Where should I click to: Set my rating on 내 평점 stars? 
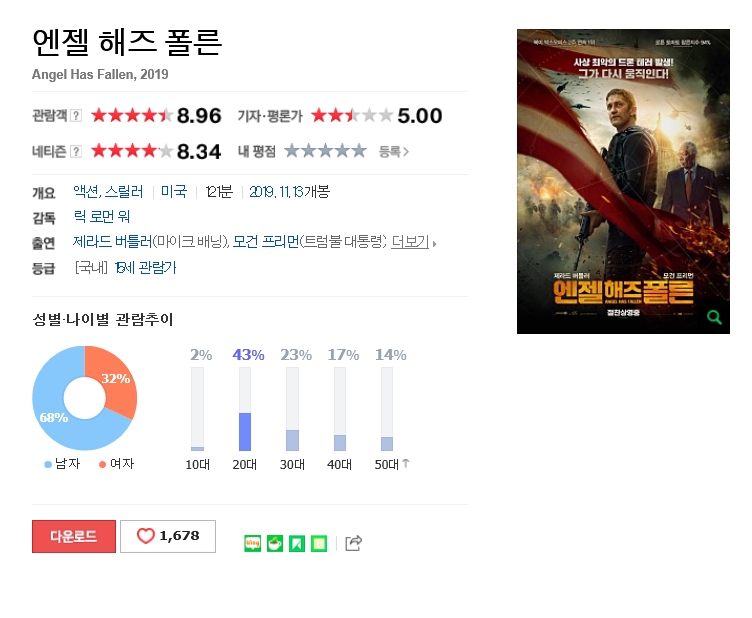[326, 151]
